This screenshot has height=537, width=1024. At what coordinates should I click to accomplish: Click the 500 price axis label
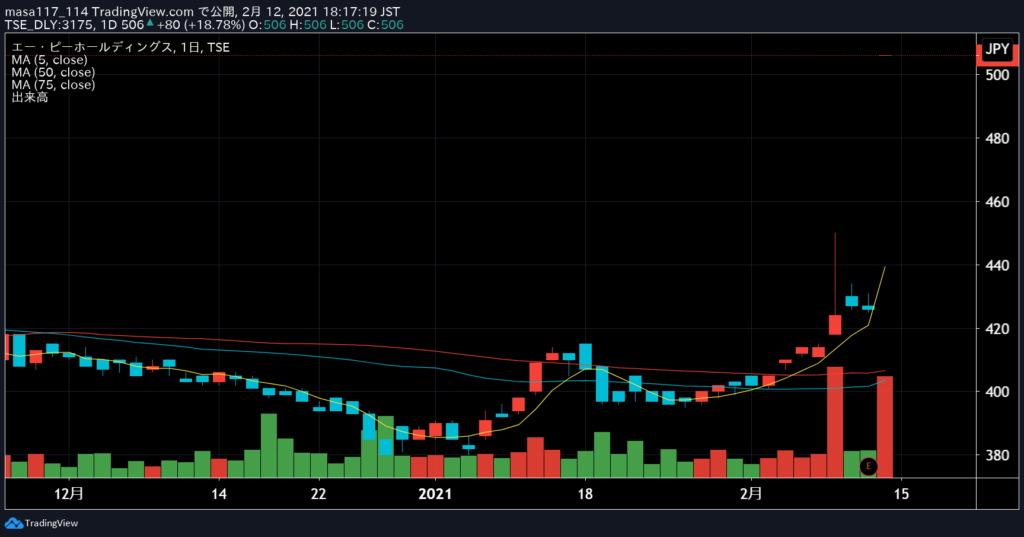[997, 74]
